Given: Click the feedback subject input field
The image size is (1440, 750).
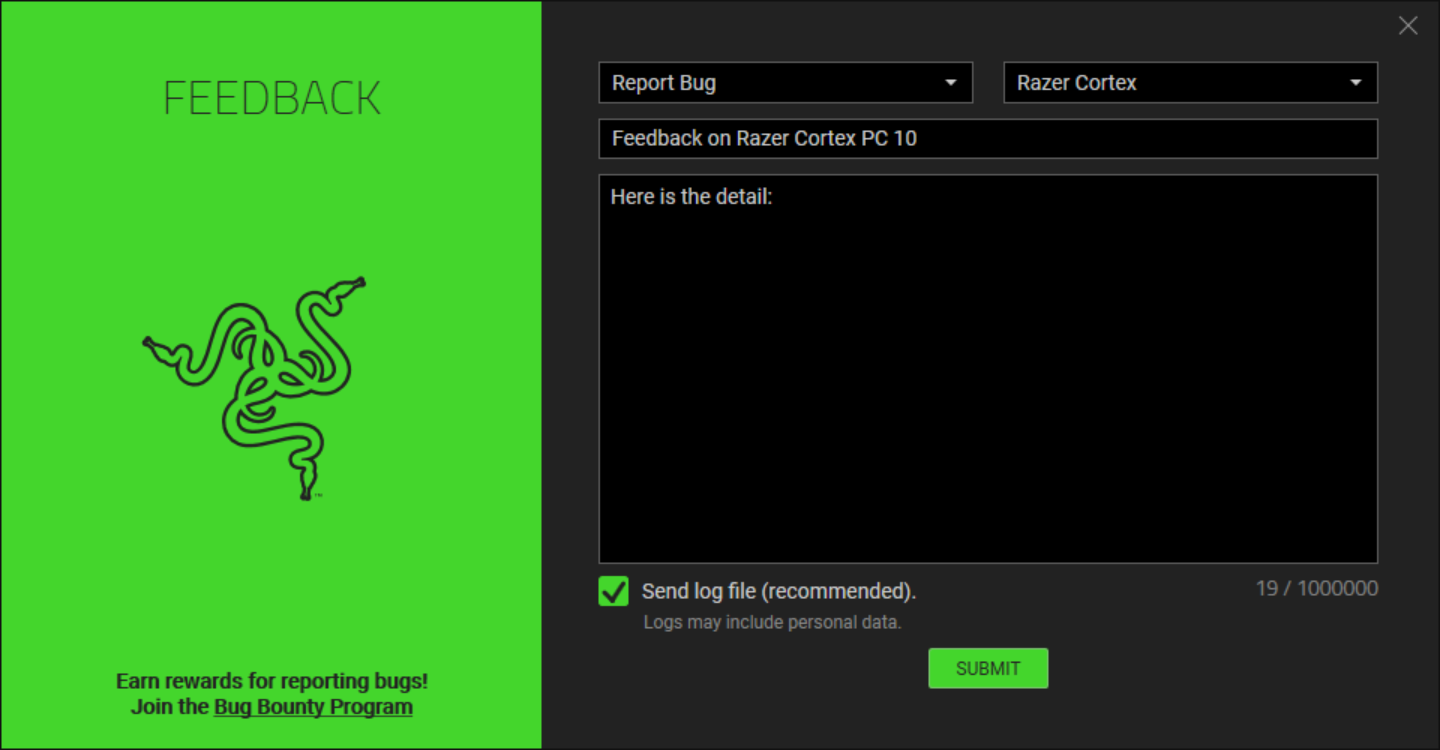Looking at the screenshot, I should 988,139.
